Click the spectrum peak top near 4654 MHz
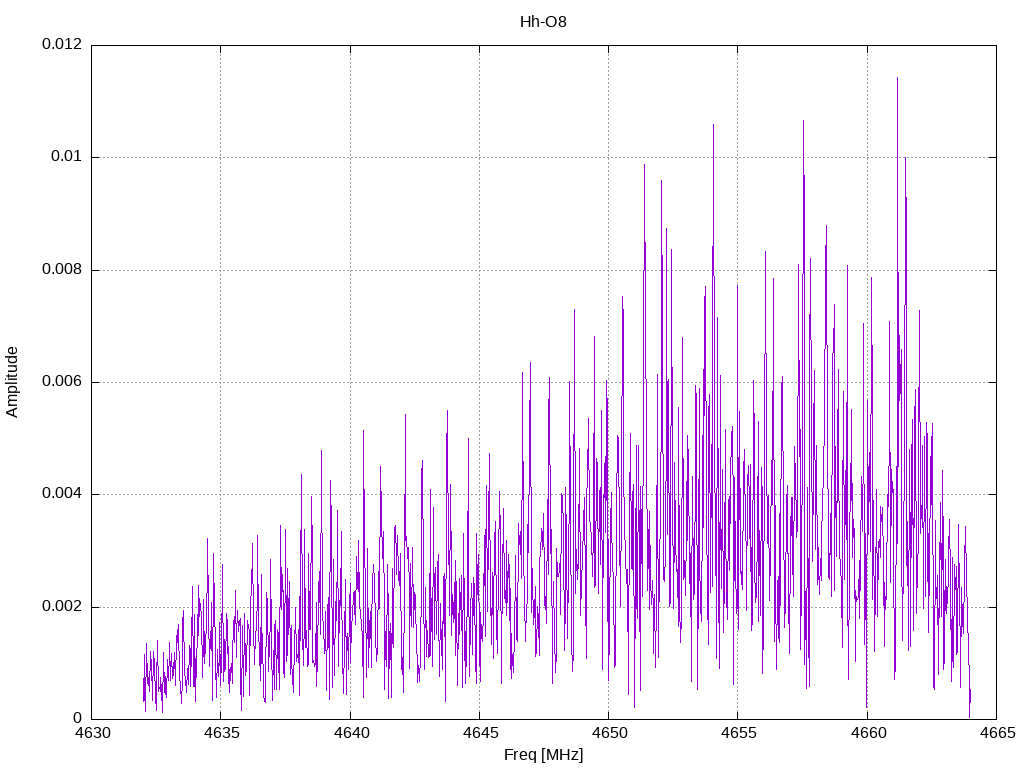This screenshot has height=768, width=1024. pos(713,125)
